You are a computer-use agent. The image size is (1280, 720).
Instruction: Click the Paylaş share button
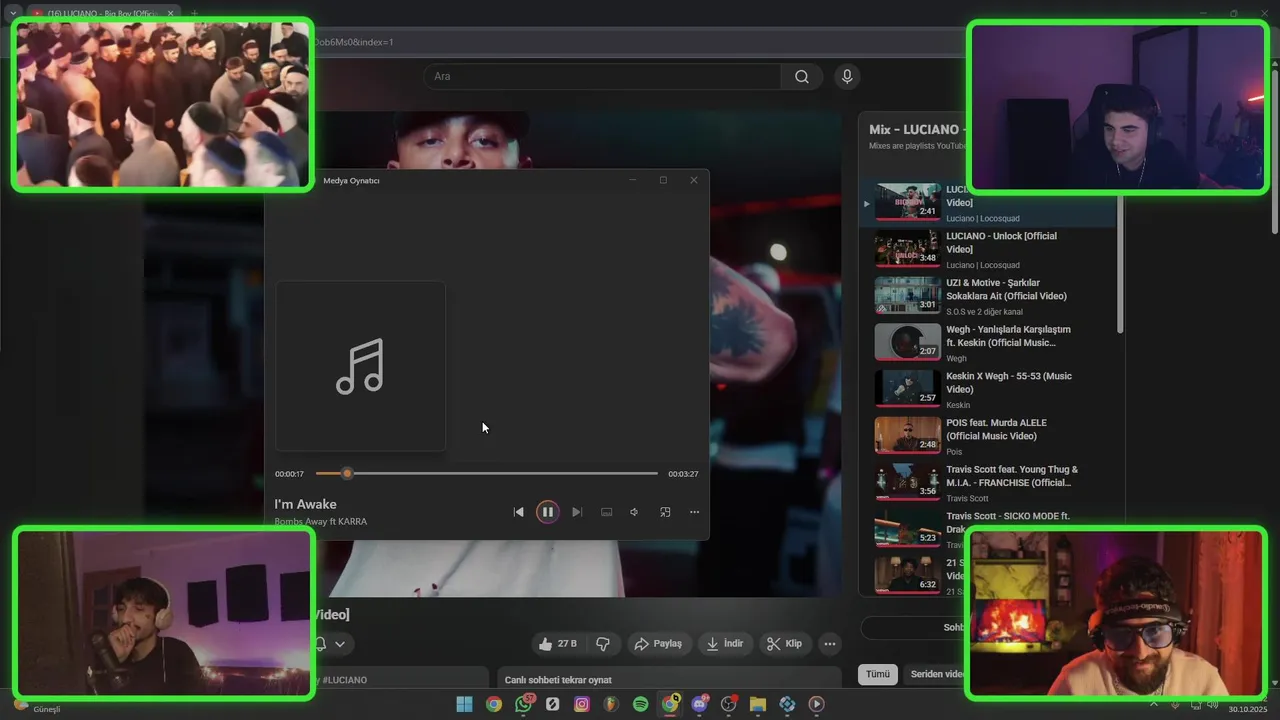659,644
